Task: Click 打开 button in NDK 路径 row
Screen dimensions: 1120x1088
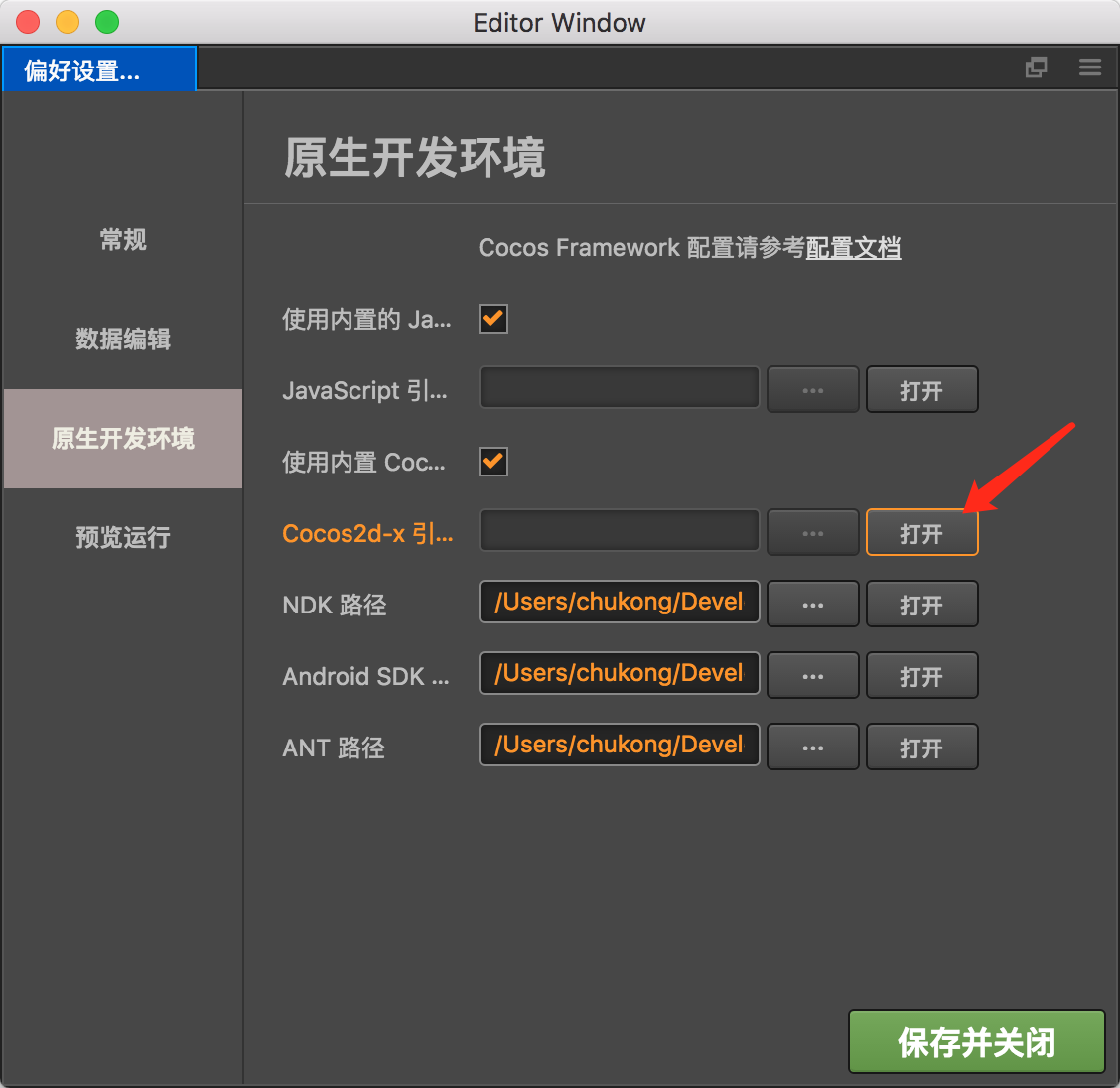Action: pyautogui.click(x=921, y=604)
